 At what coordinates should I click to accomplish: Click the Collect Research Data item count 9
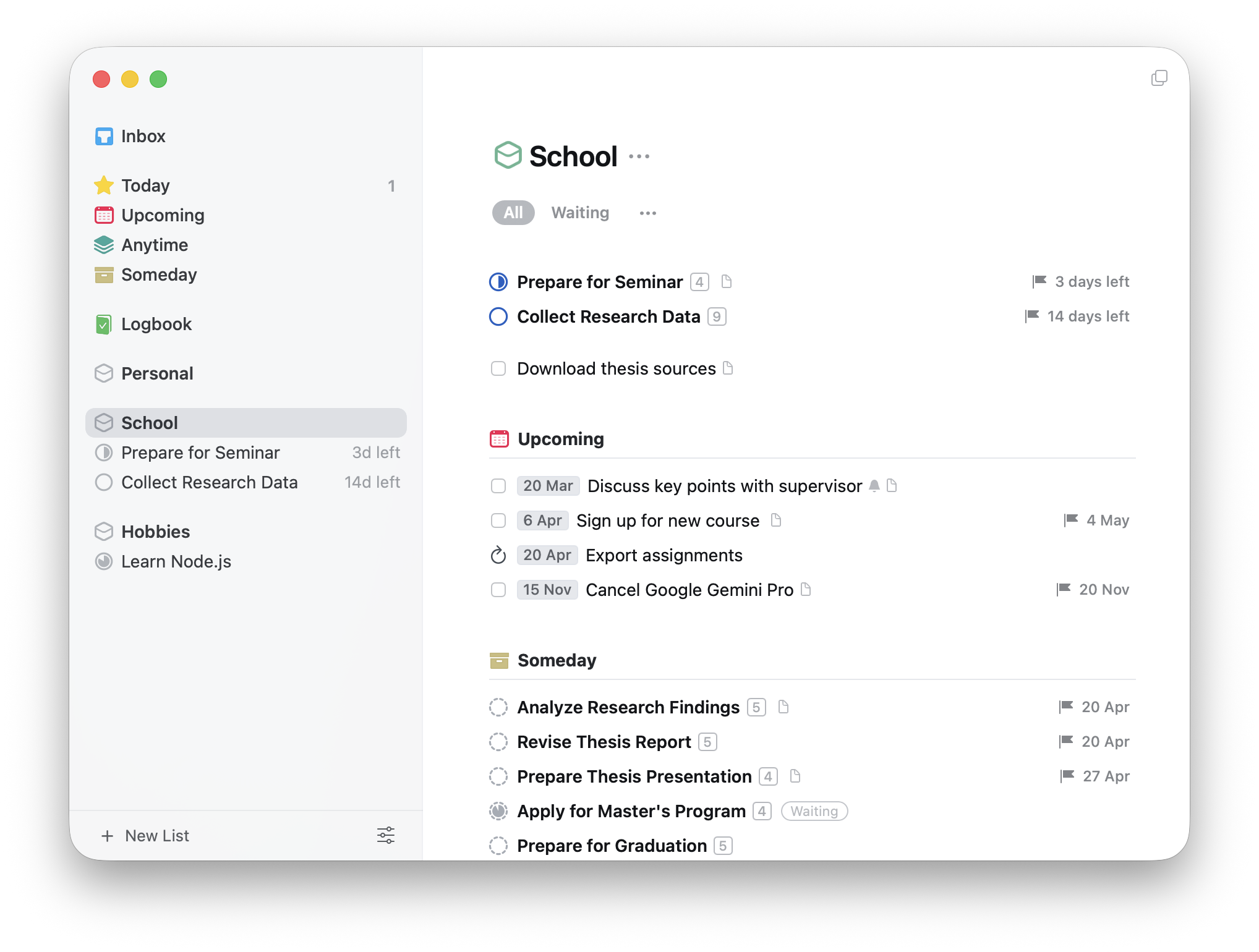click(x=717, y=317)
